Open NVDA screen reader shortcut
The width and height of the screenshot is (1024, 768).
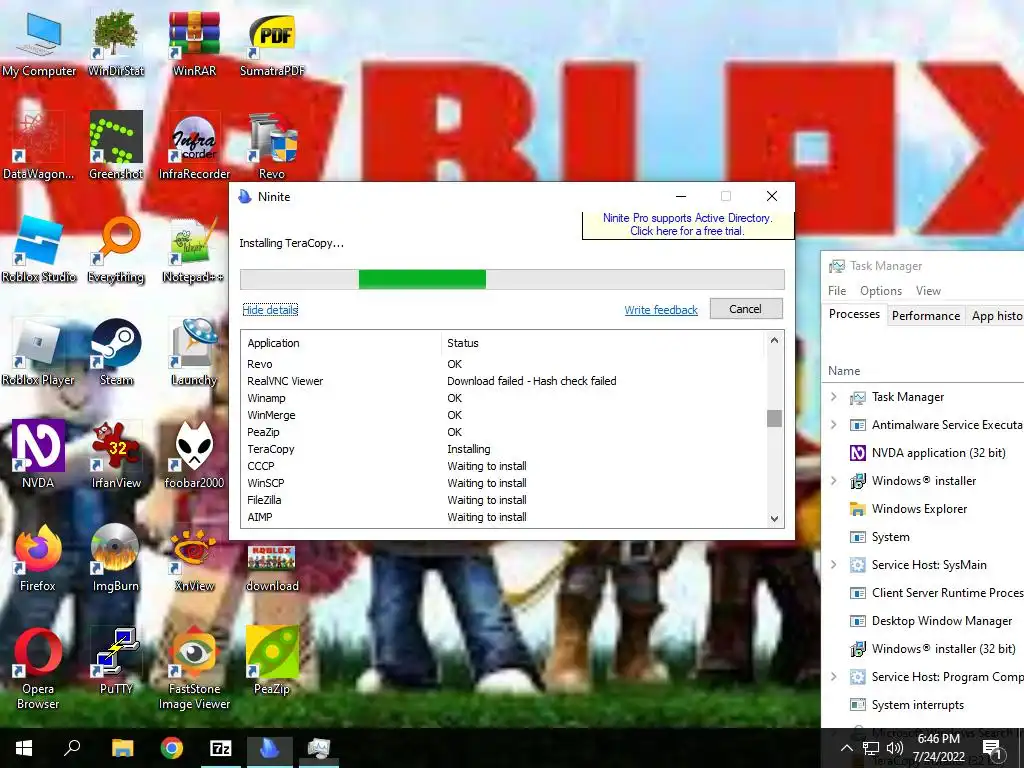pos(38,455)
